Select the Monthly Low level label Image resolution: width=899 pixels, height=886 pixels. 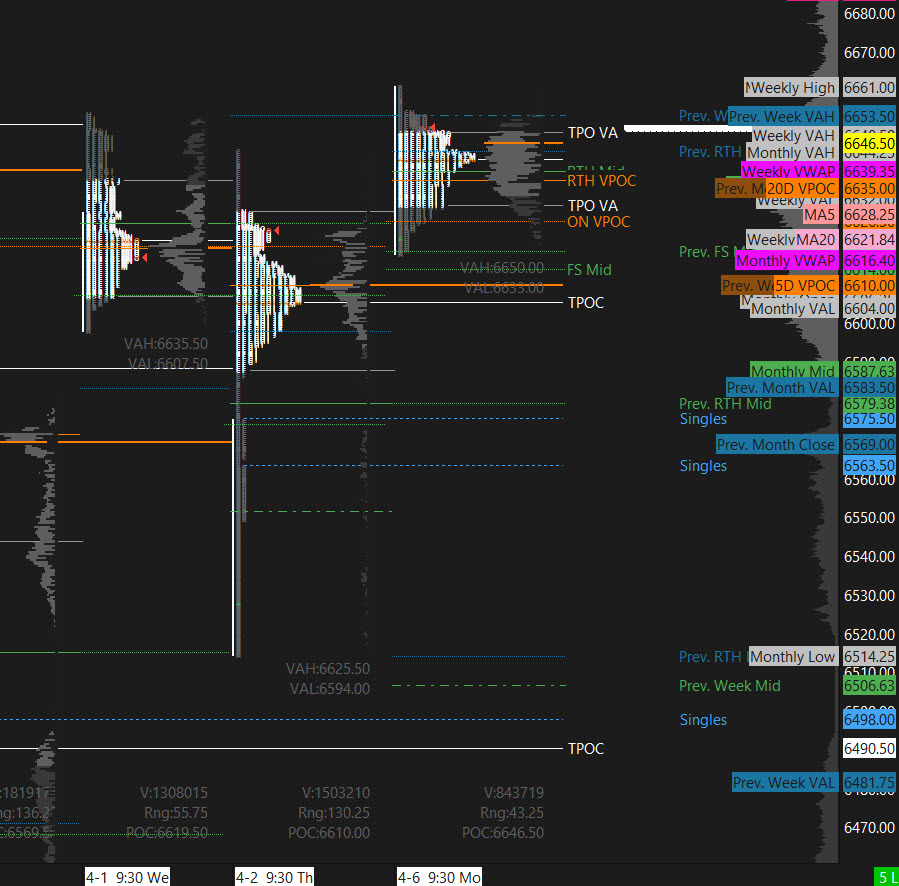pos(792,657)
